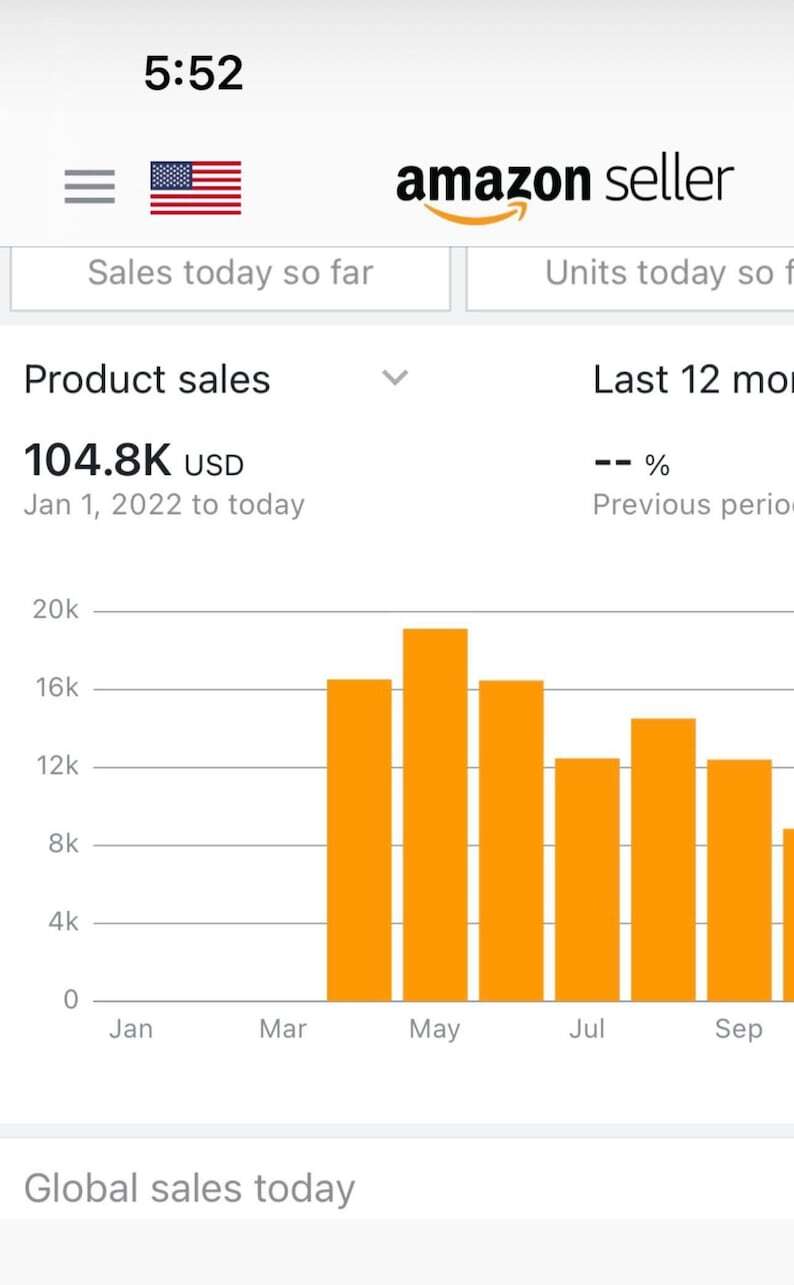This screenshot has height=1285, width=794.
Task: Tap the Product sales metric label
Action: (147, 380)
